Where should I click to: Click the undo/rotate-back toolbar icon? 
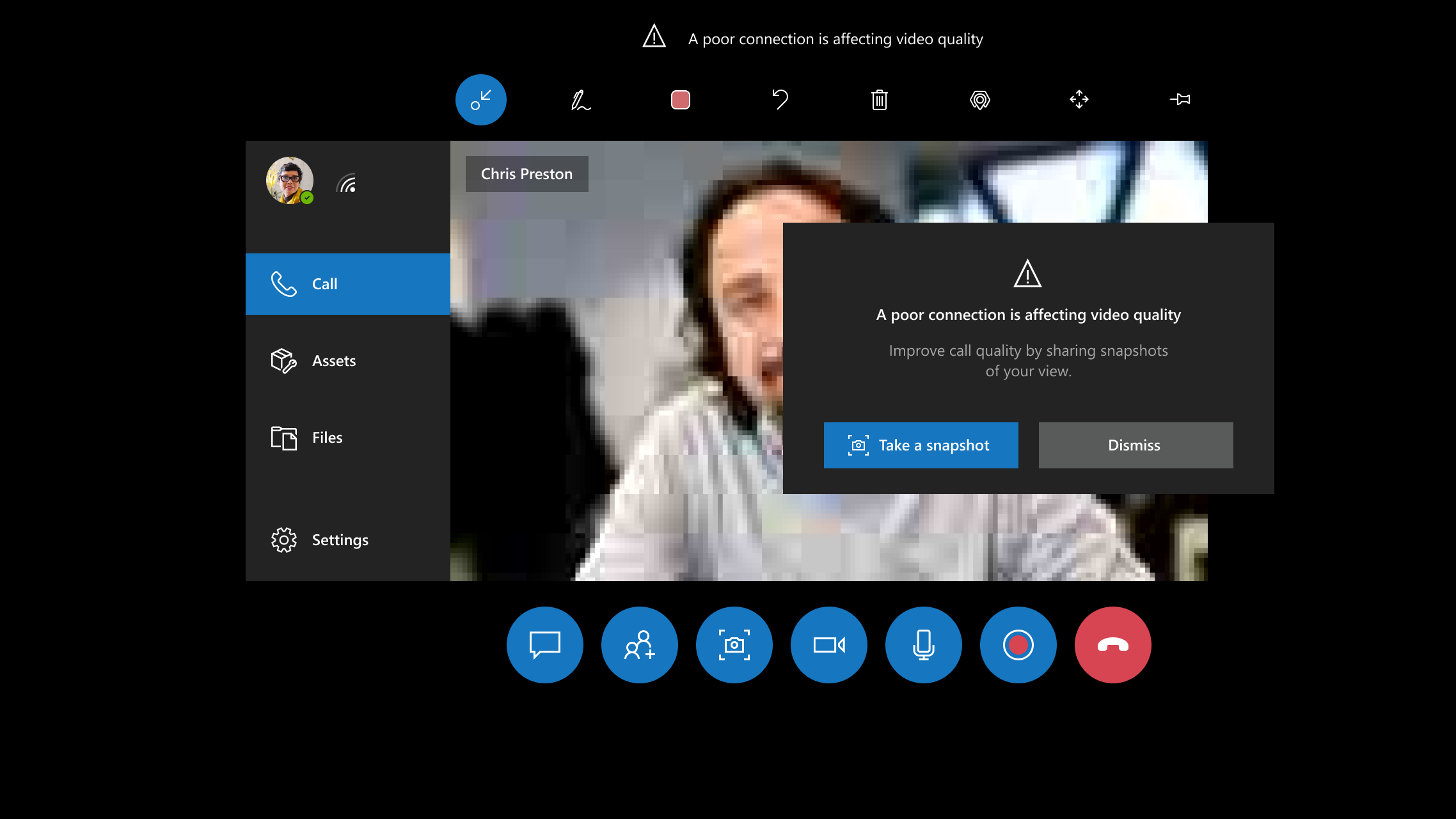(780, 100)
